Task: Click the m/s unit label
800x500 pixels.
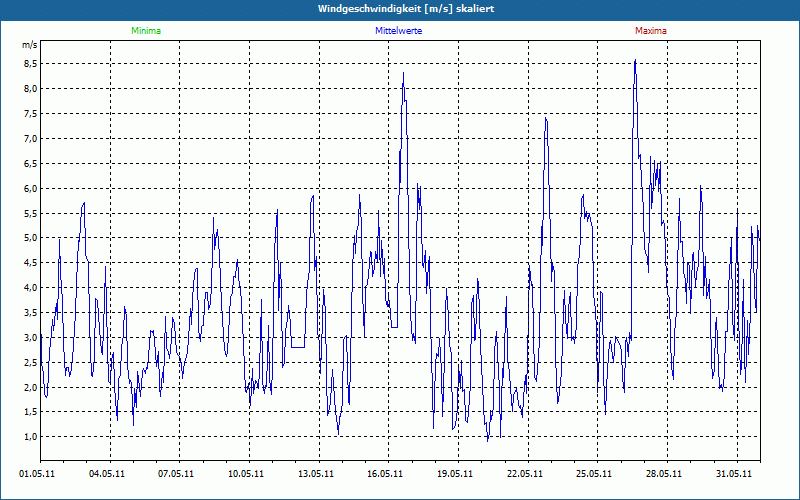Action: (30, 45)
